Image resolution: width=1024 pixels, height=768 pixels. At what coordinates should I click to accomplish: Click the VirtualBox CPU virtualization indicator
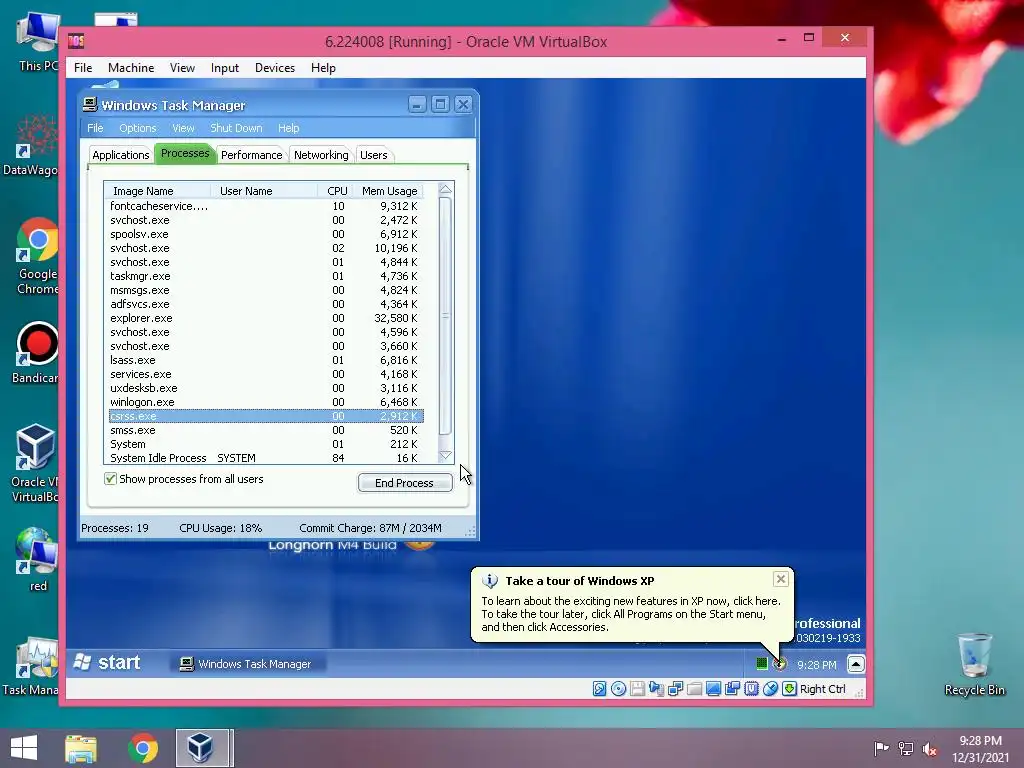751,689
